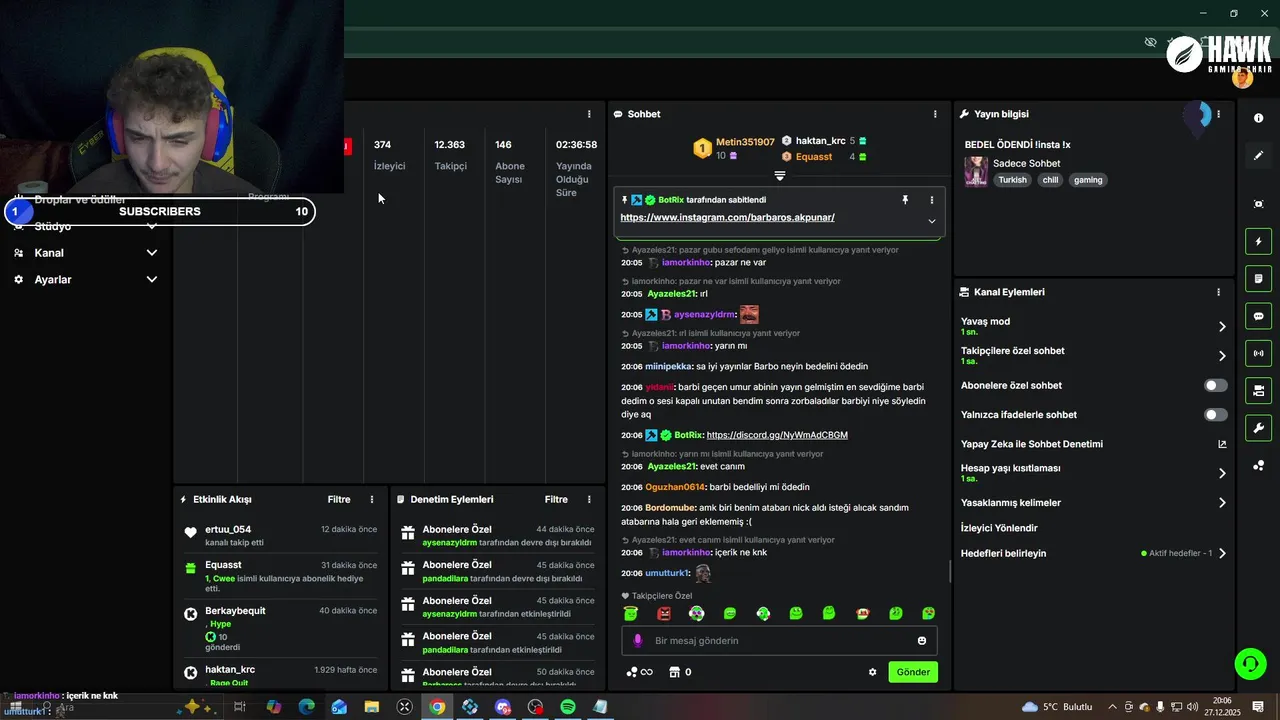Expand Yavaş mod options
The width and height of the screenshot is (1280, 720).
1222,326
